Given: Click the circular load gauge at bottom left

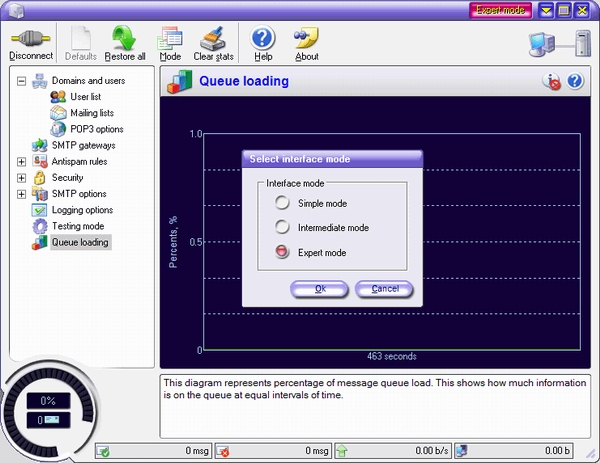Looking at the screenshot, I should pos(47,410).
